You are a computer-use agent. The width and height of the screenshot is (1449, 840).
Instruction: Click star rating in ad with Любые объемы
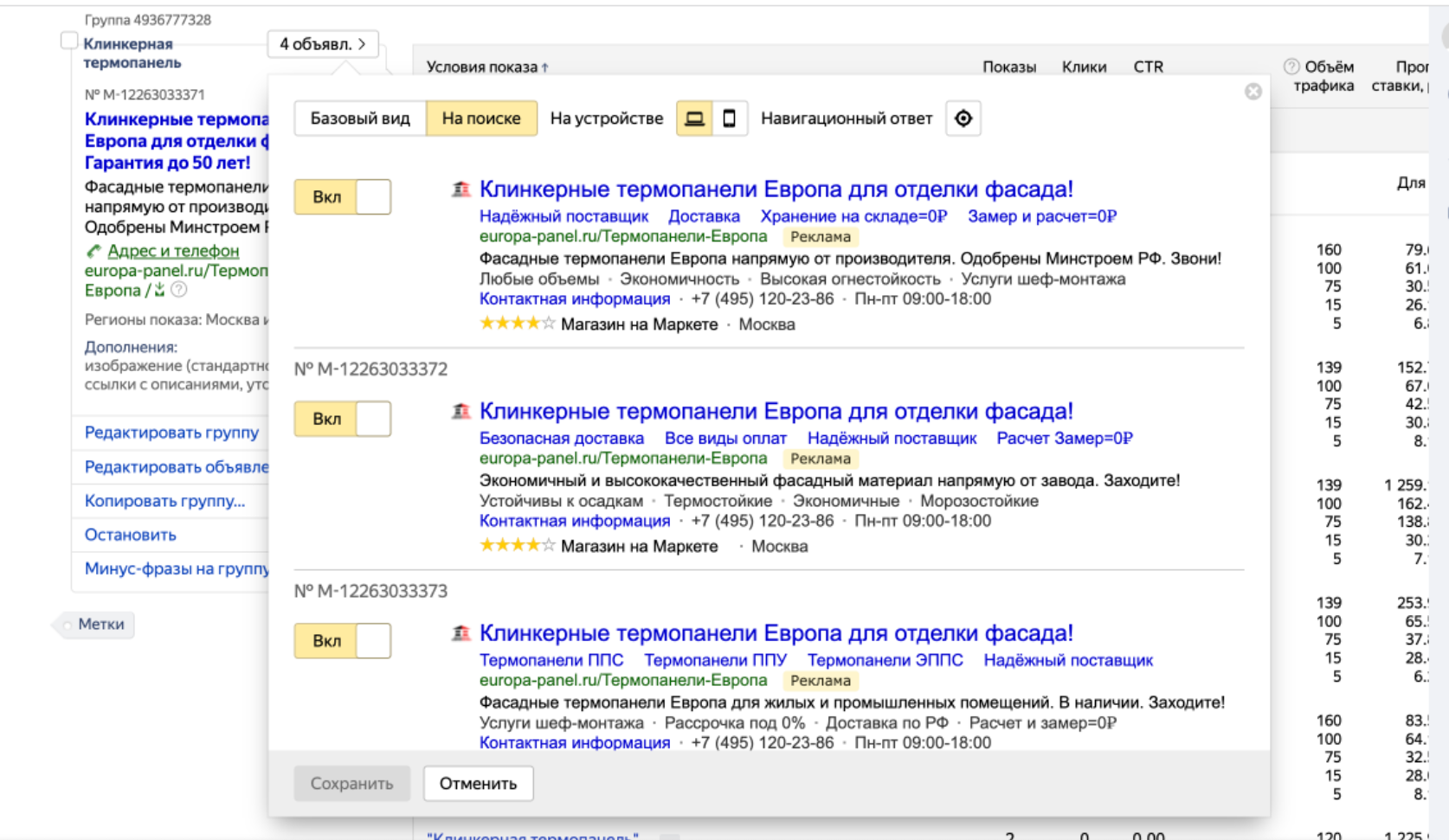[517, 324]
